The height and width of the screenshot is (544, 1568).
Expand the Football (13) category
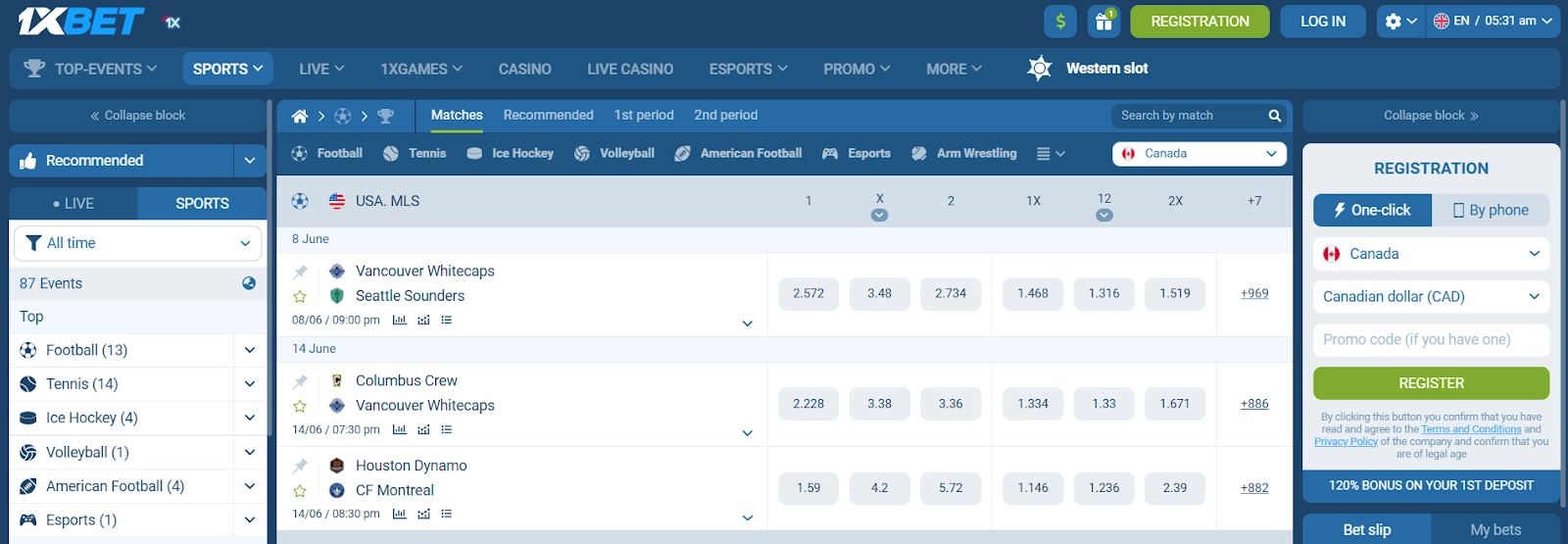[x=250, y=350]
